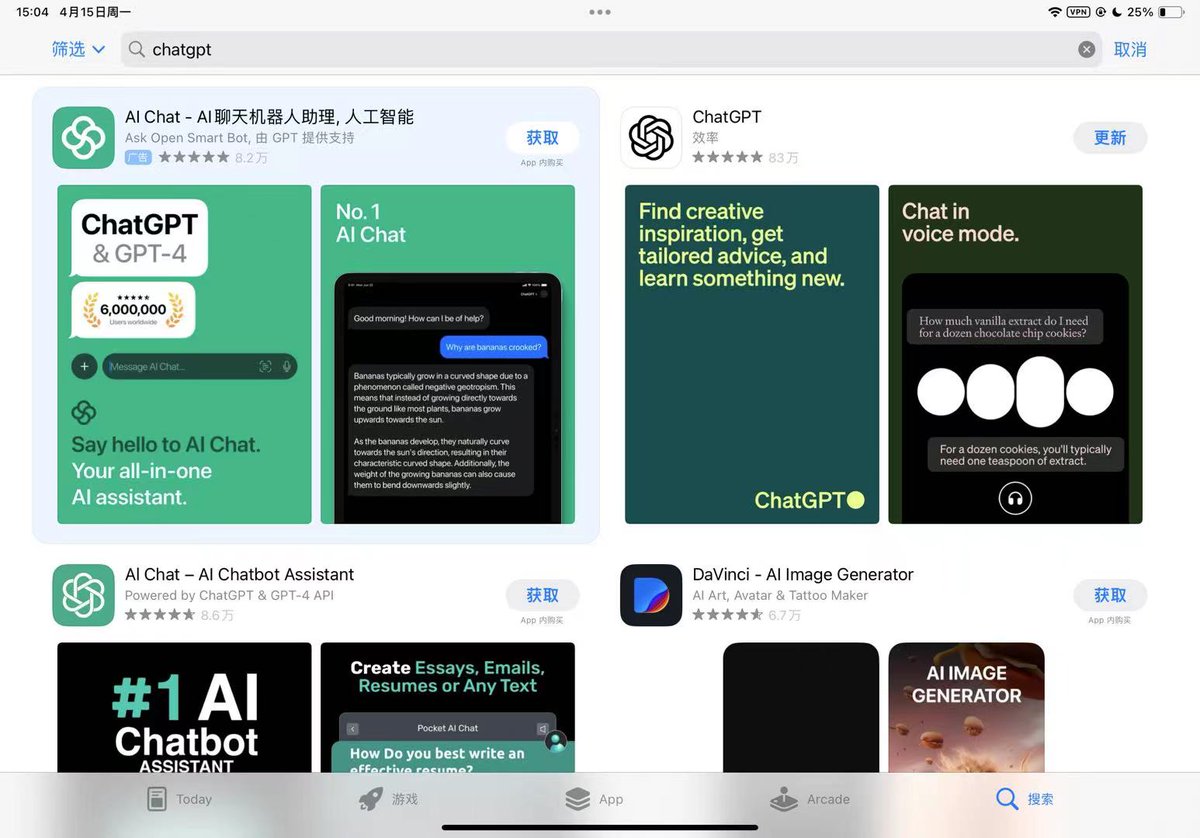Tap the 15:04 clock in status bar
The image size is (1200, 838).
click(x=32, y=12)
